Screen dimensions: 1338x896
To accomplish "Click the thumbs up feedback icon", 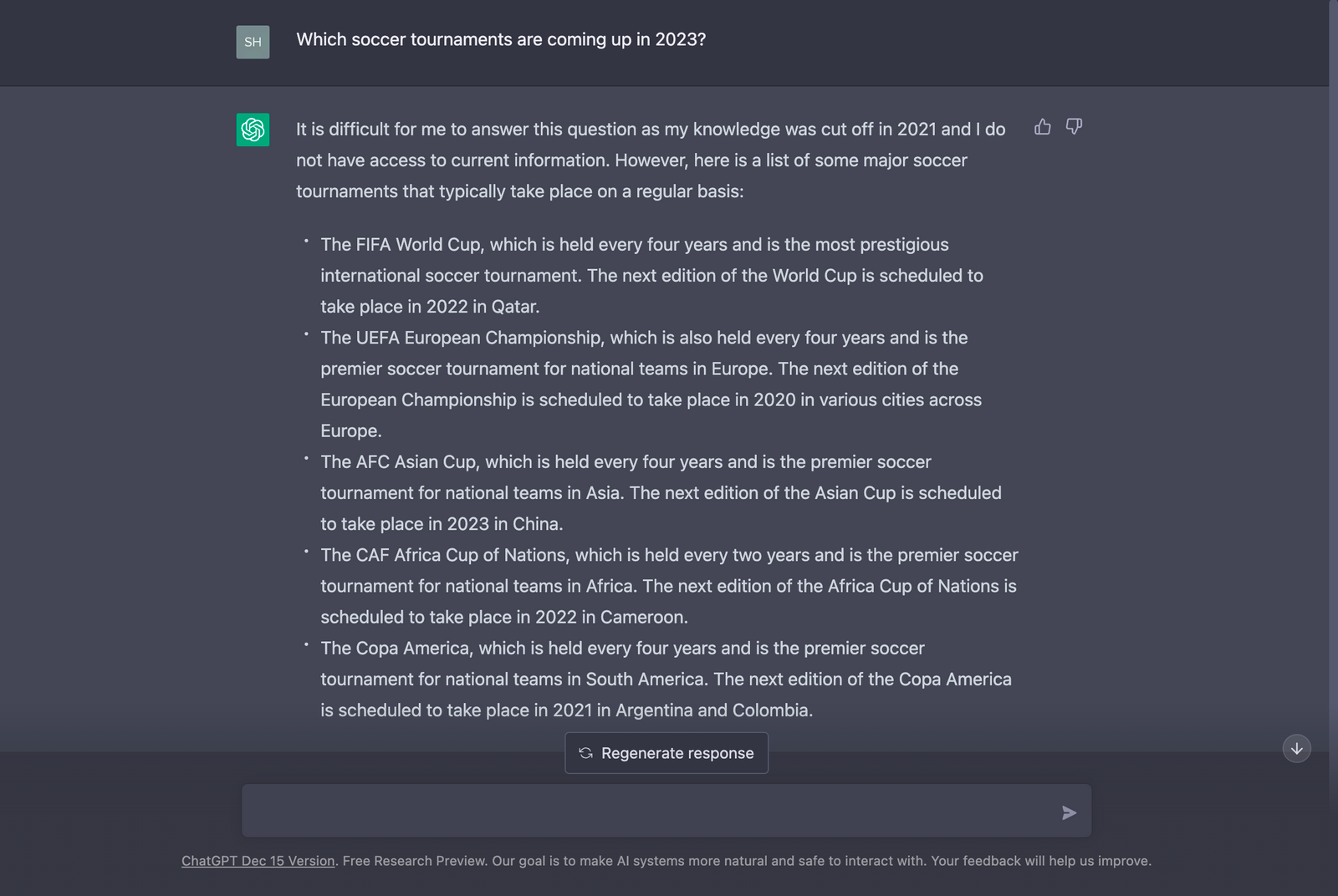I will point(1042,127).
